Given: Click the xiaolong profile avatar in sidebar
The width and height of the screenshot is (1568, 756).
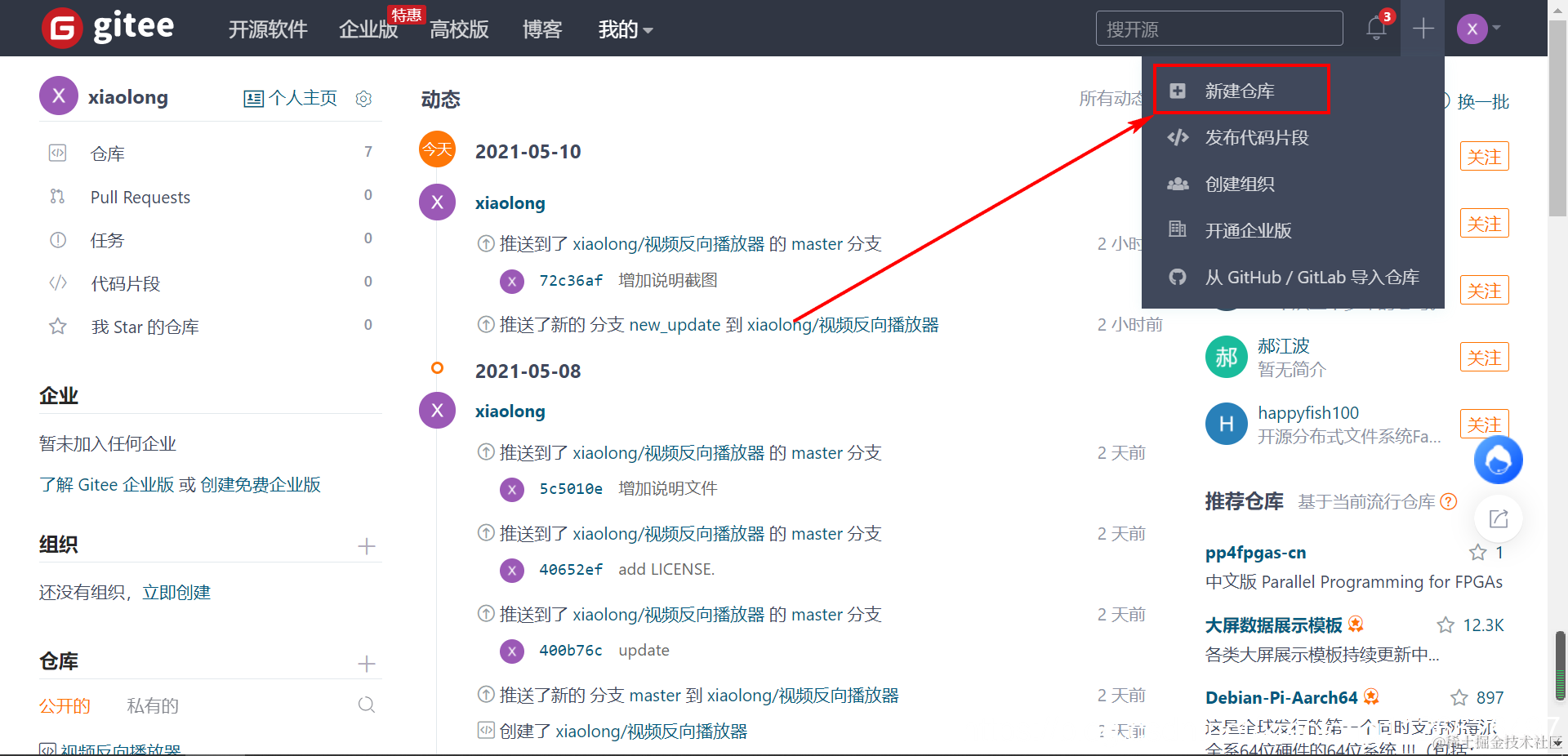Looking at the screenshot, I should pos(59,96).
